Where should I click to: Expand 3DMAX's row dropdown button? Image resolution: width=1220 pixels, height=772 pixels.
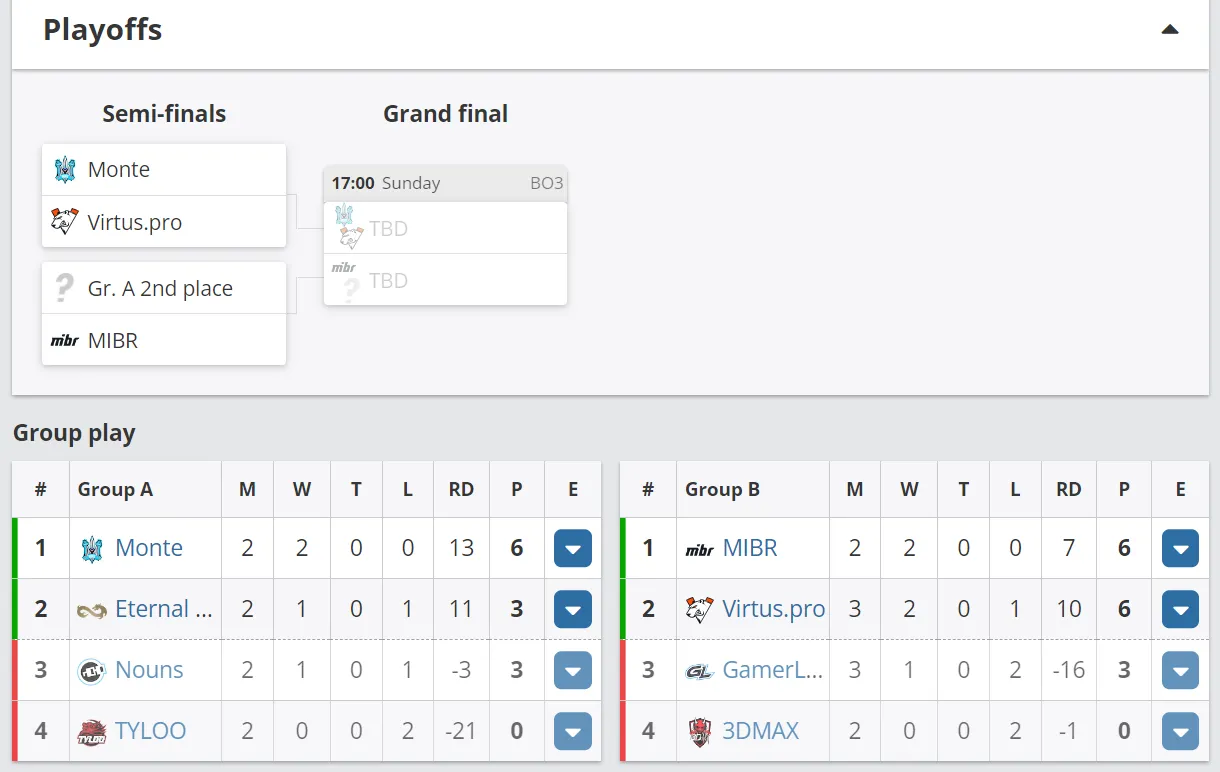pos(1180,731)
